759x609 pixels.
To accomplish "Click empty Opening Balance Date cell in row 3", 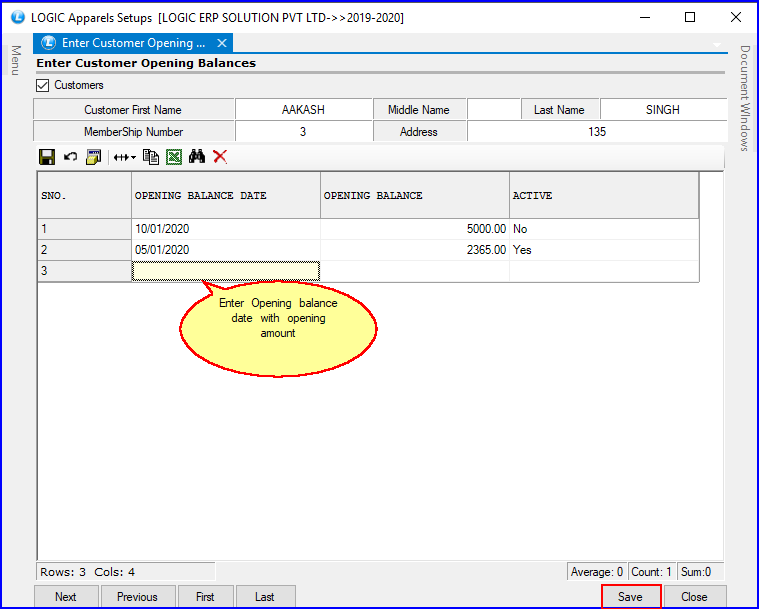I will (x=226, y=271).
